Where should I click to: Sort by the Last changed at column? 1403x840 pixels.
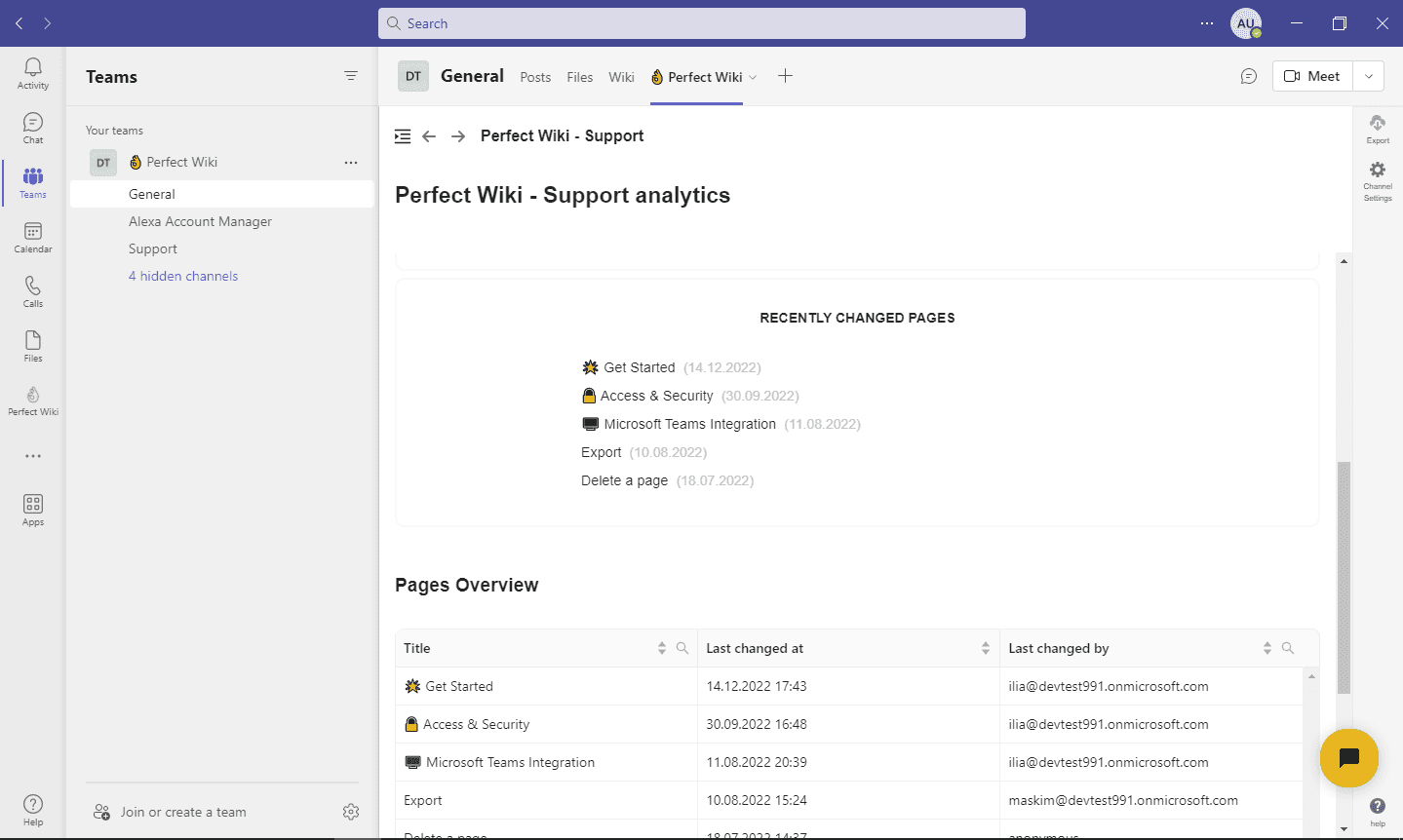(986, 648)
